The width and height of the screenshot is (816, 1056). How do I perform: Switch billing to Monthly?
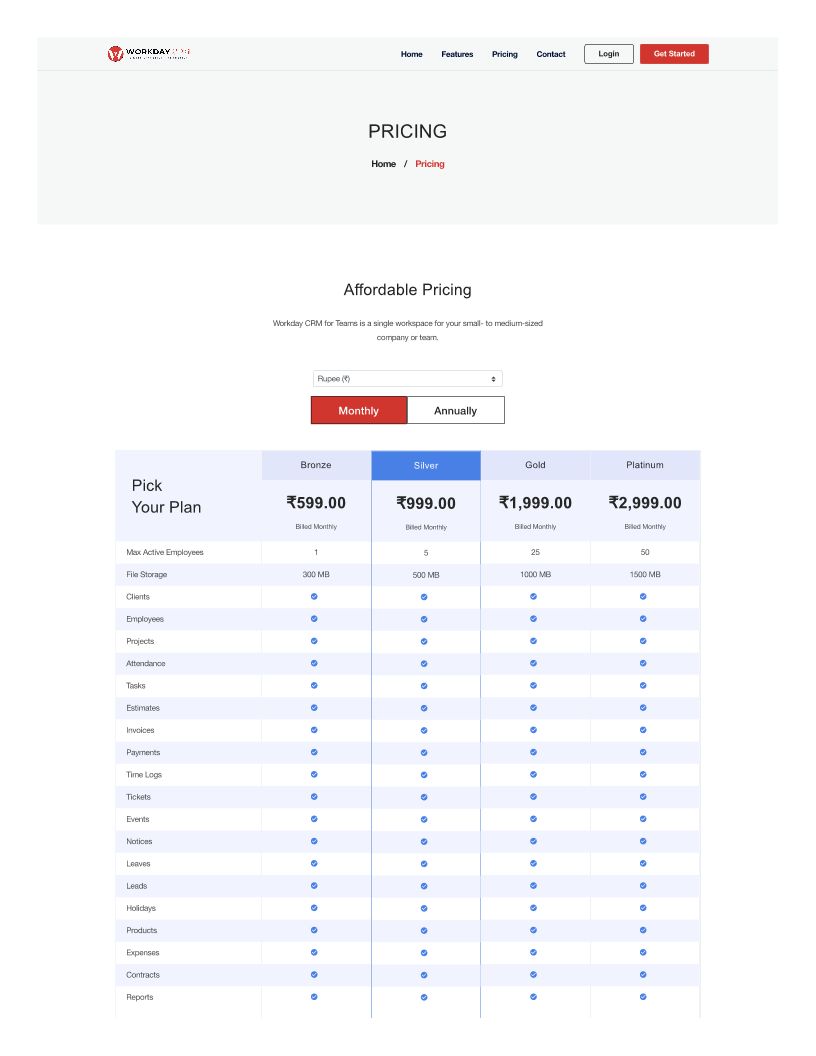point(359,410)
